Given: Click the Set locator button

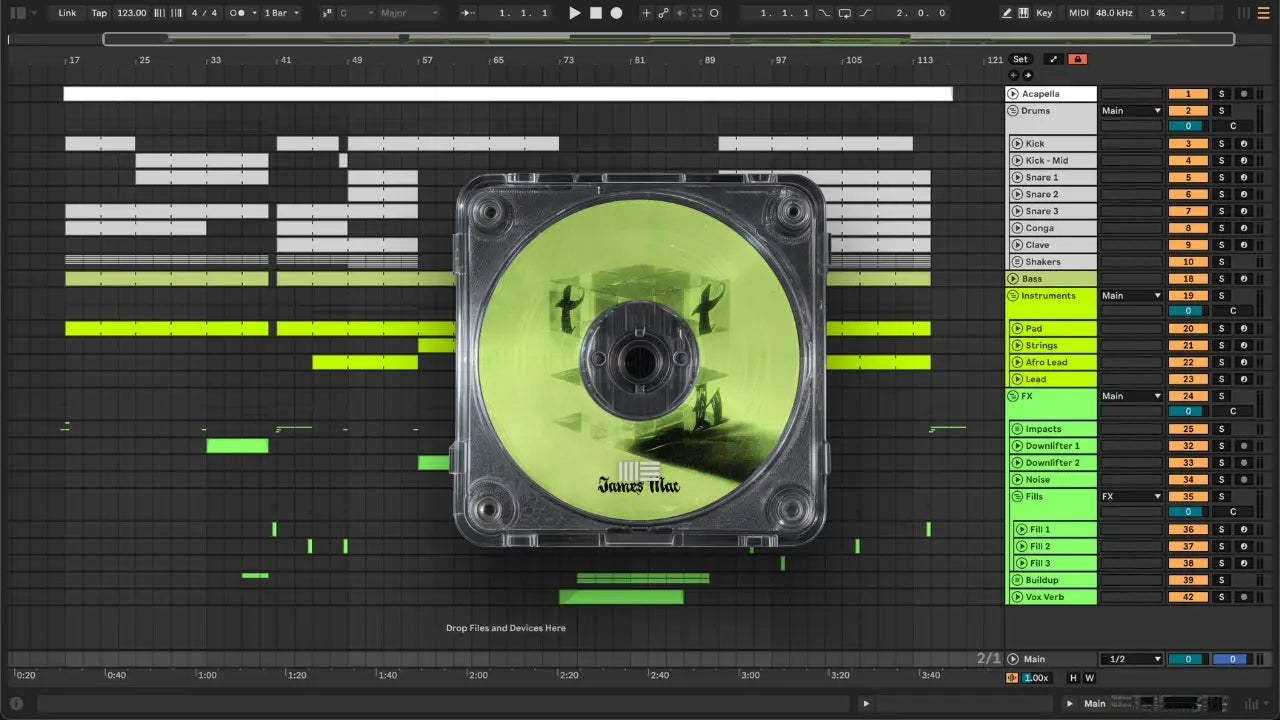Looking at the screenshot, I should pos(1020,59).
